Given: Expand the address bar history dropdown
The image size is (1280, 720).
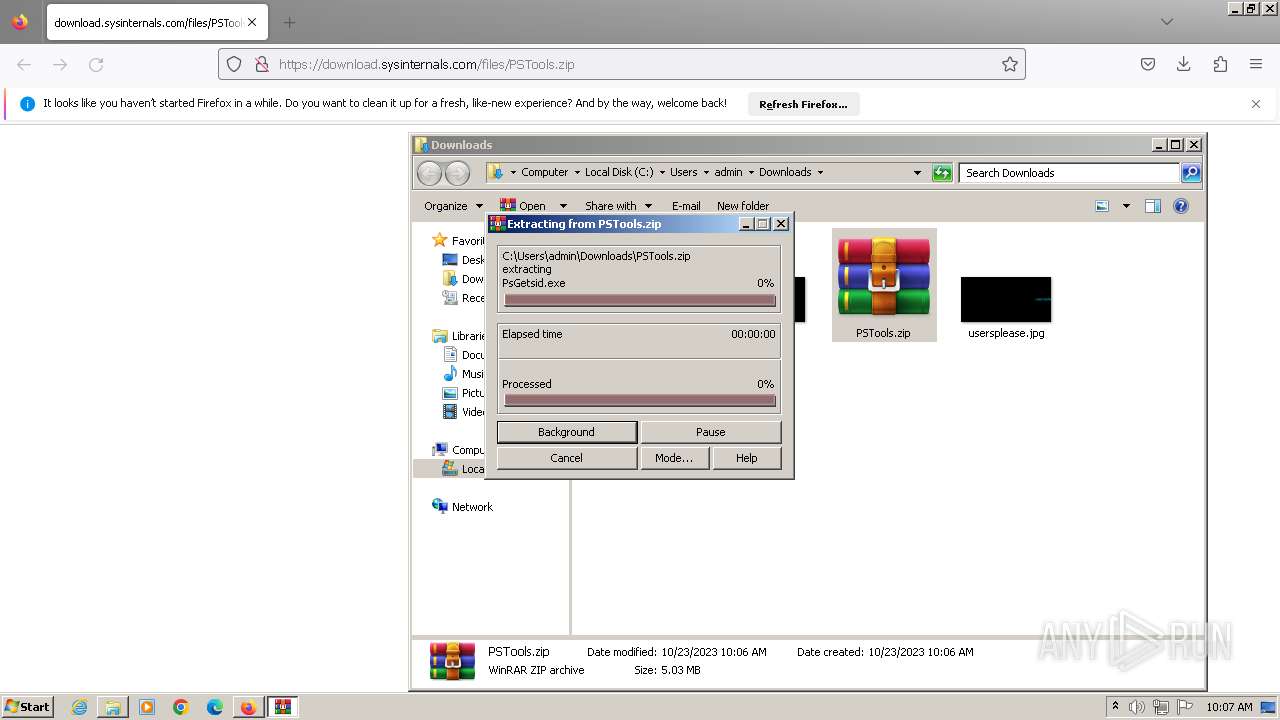Looking at the screenshot, I should 917,173.
